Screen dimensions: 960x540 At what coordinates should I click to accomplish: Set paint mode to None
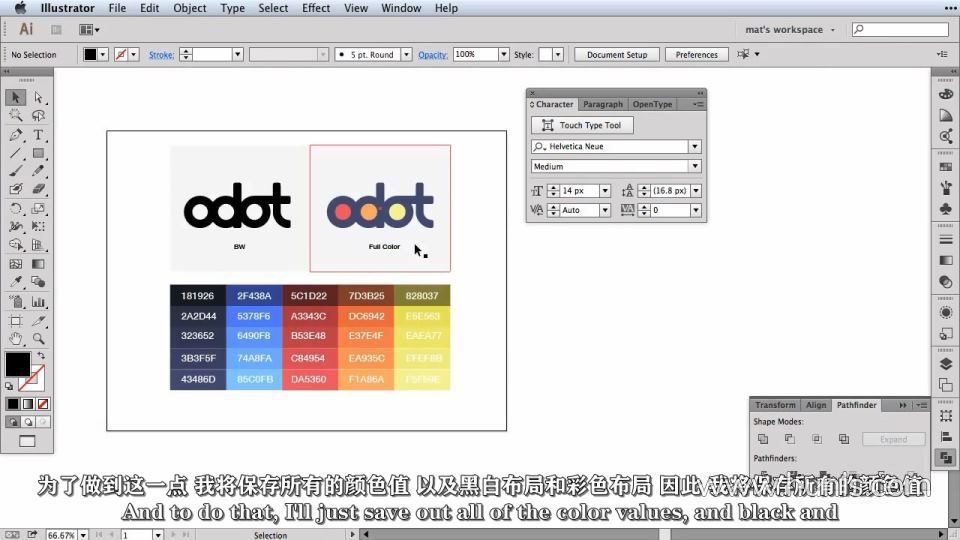coord(43,404)
